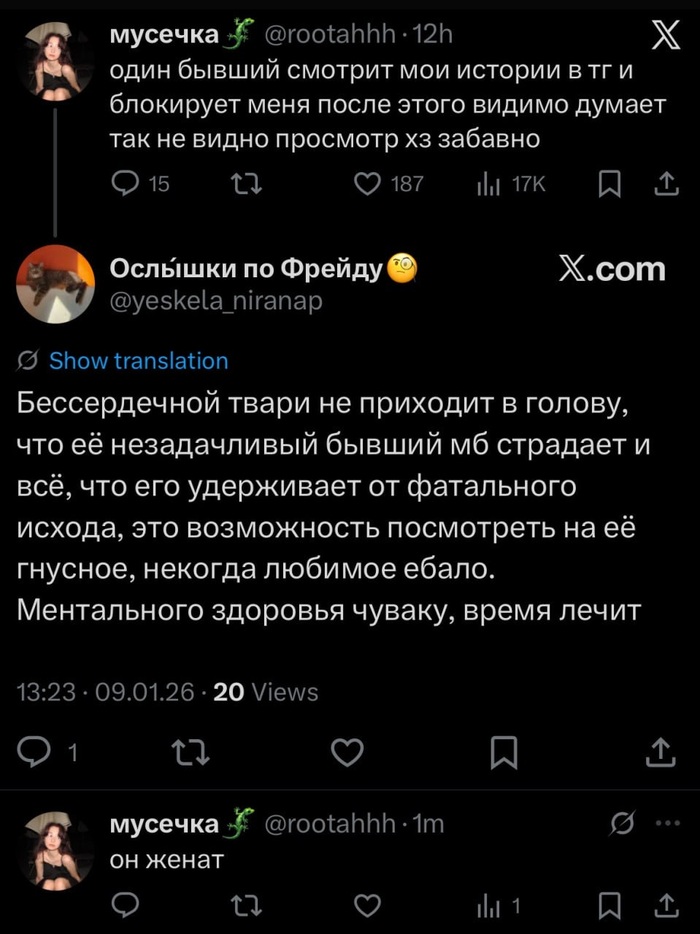Share the top tweet by мусечка

point(664,183)
